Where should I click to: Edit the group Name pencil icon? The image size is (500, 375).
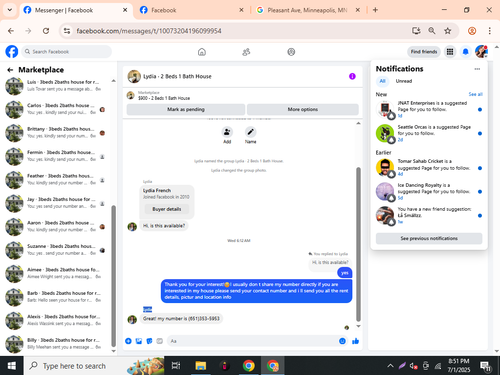point(250,132)
